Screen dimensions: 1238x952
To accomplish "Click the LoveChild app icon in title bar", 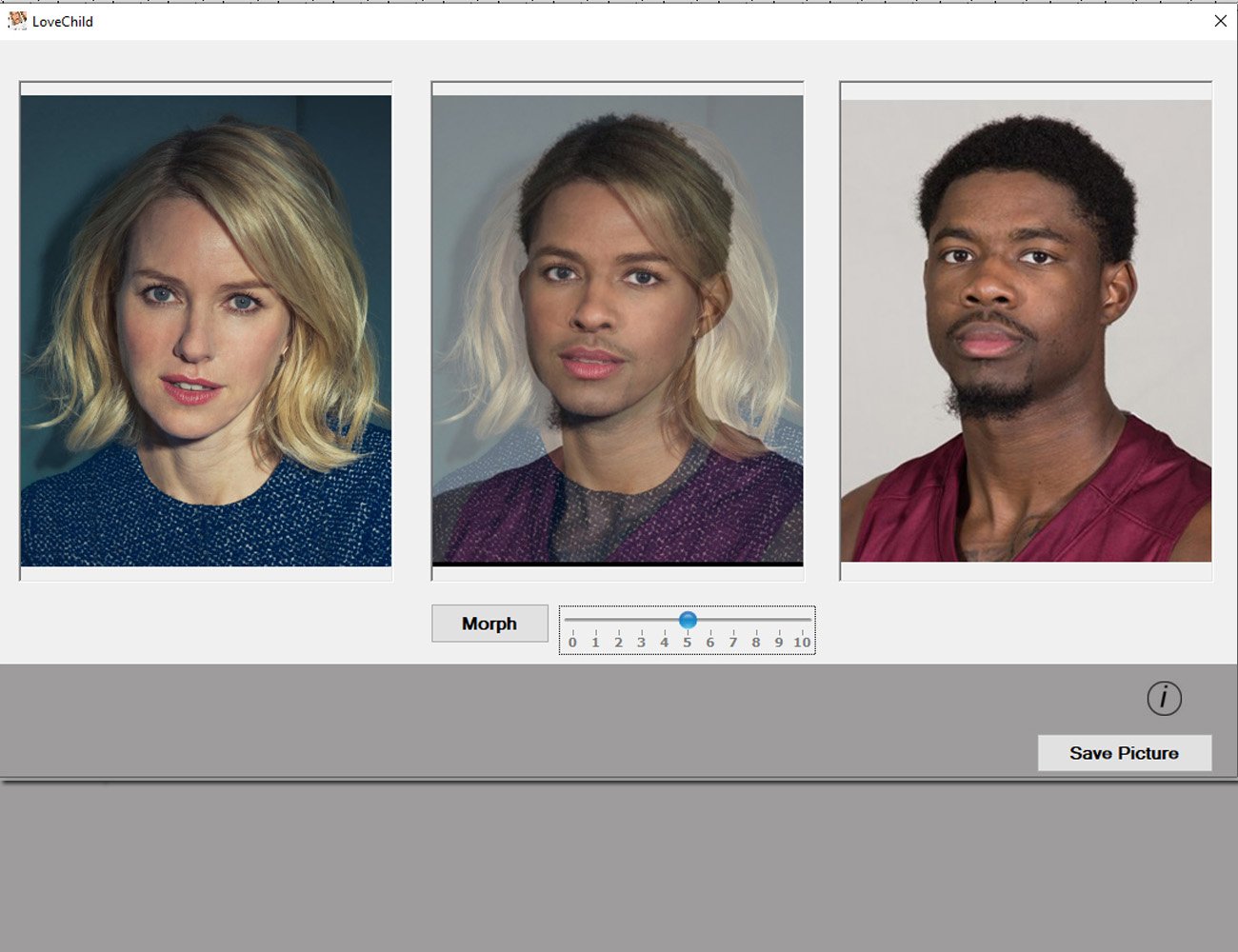I will pos(16,20).
